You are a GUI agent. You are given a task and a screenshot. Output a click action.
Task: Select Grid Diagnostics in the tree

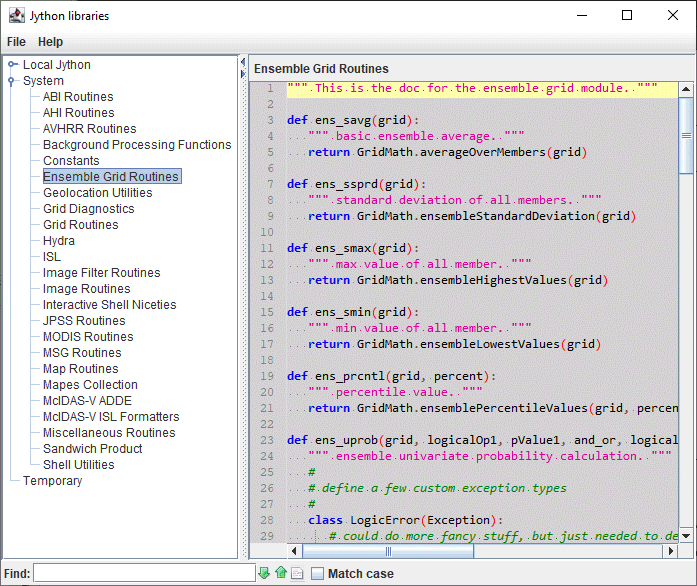pyautogui.click(x=88, y=209)
